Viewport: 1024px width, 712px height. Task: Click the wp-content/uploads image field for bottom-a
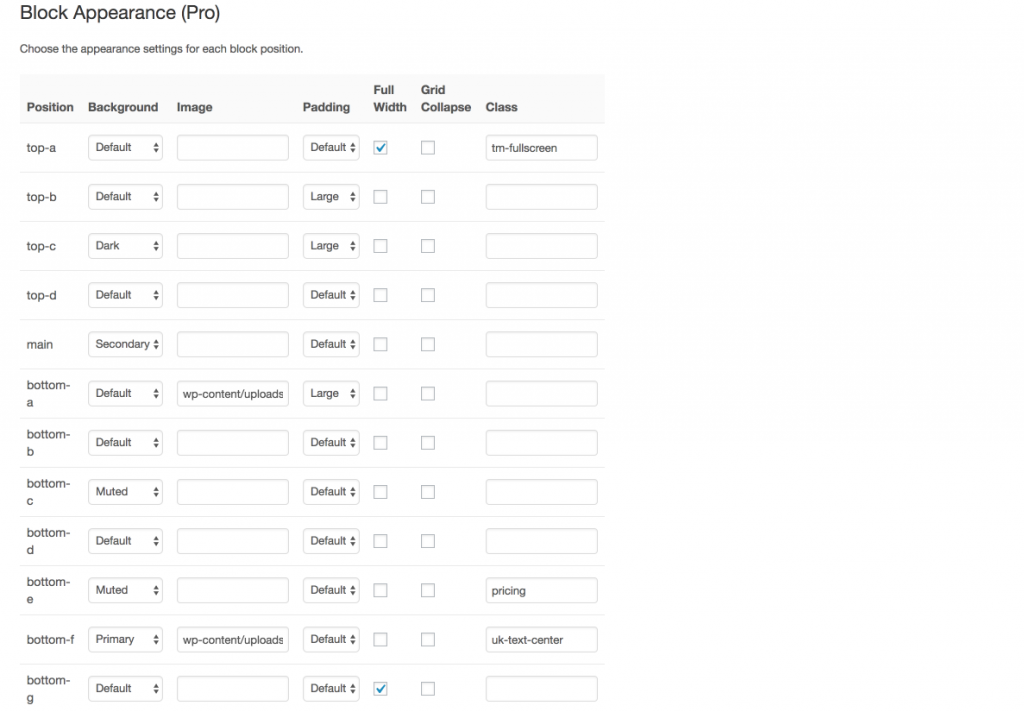click(232, 393)
